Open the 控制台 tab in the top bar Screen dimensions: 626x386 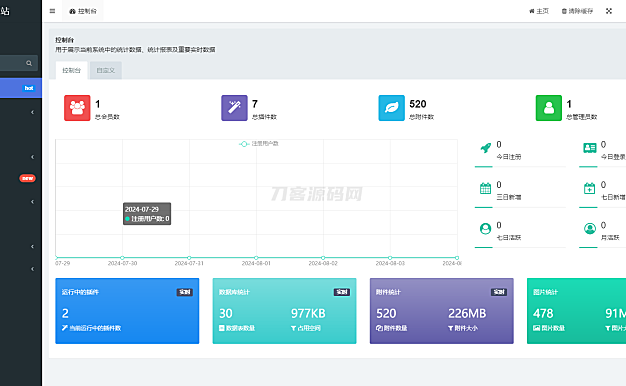tap(83, 11)
